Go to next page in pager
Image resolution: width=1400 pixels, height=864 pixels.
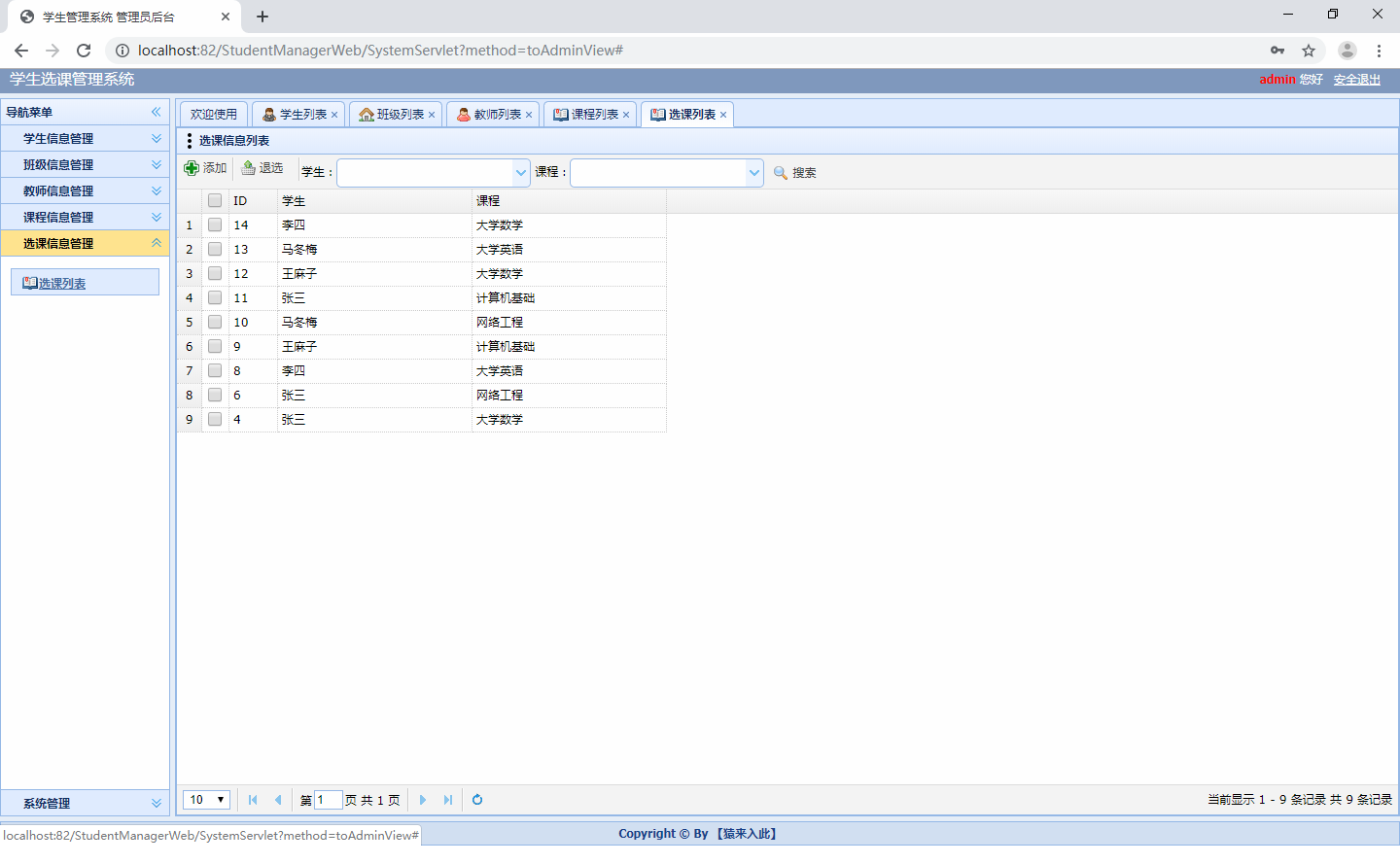pyautogui.click(x=423, y=800)
